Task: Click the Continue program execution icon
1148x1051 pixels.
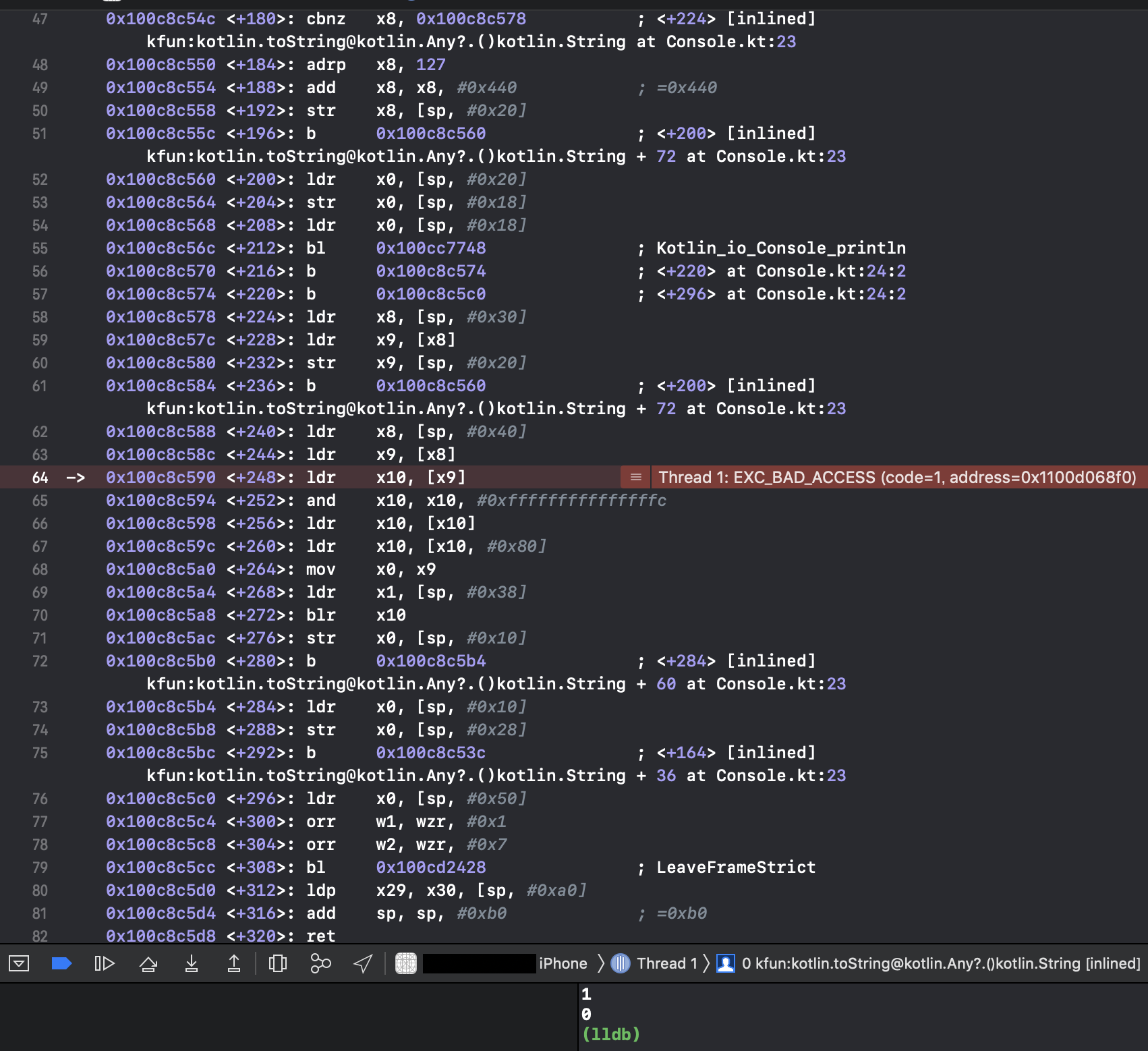Action: pyautogui.click(x=105, y=963)
